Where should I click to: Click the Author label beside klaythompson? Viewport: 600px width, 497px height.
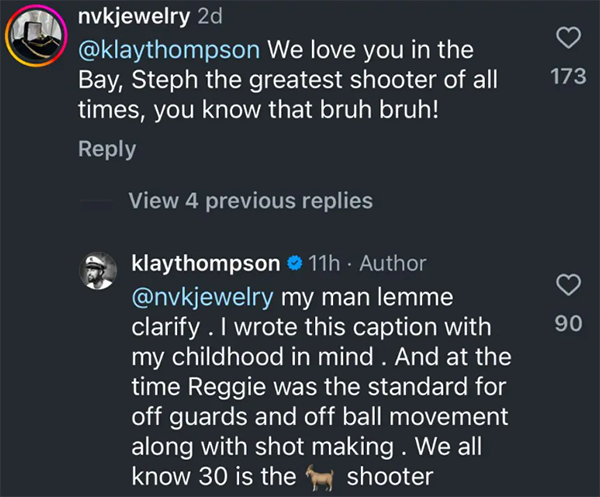[392, 264]
